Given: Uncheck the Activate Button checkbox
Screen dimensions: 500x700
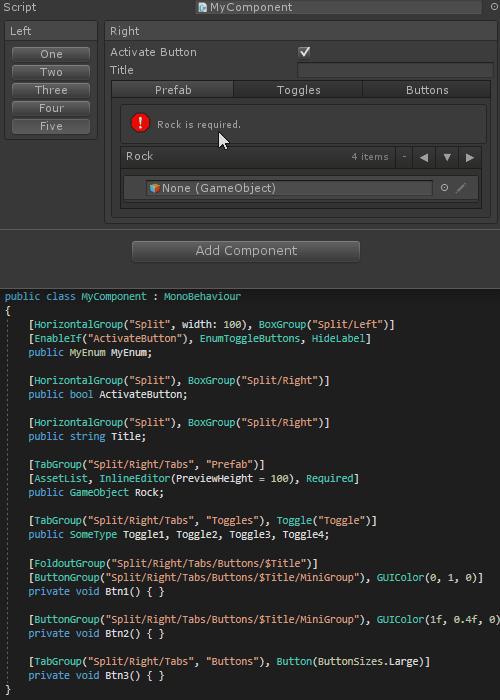Looking at the screenshot, I should 304,52.
